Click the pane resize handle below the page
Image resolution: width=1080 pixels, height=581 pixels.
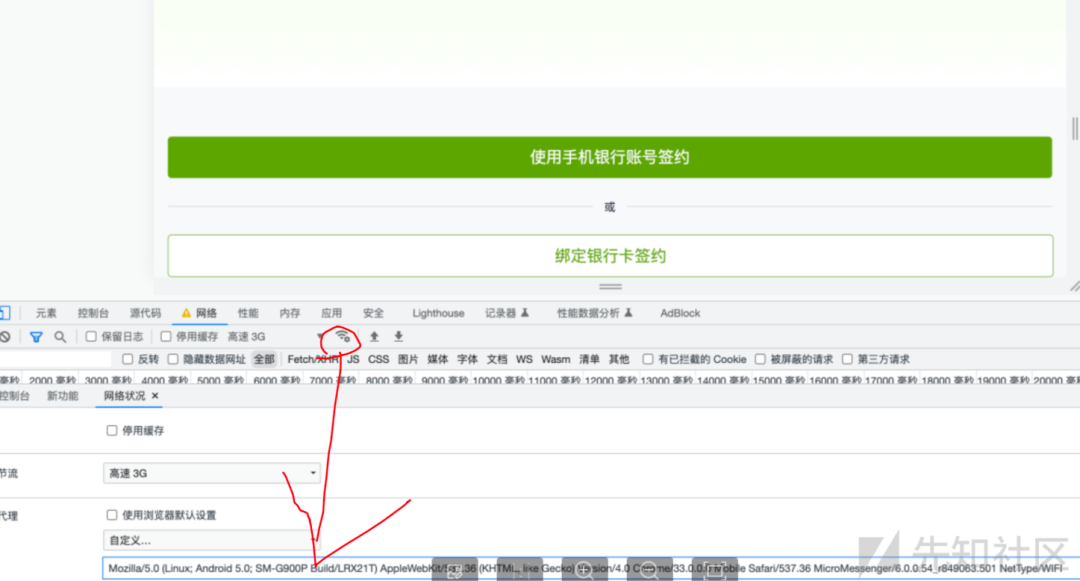pos(610,286)
